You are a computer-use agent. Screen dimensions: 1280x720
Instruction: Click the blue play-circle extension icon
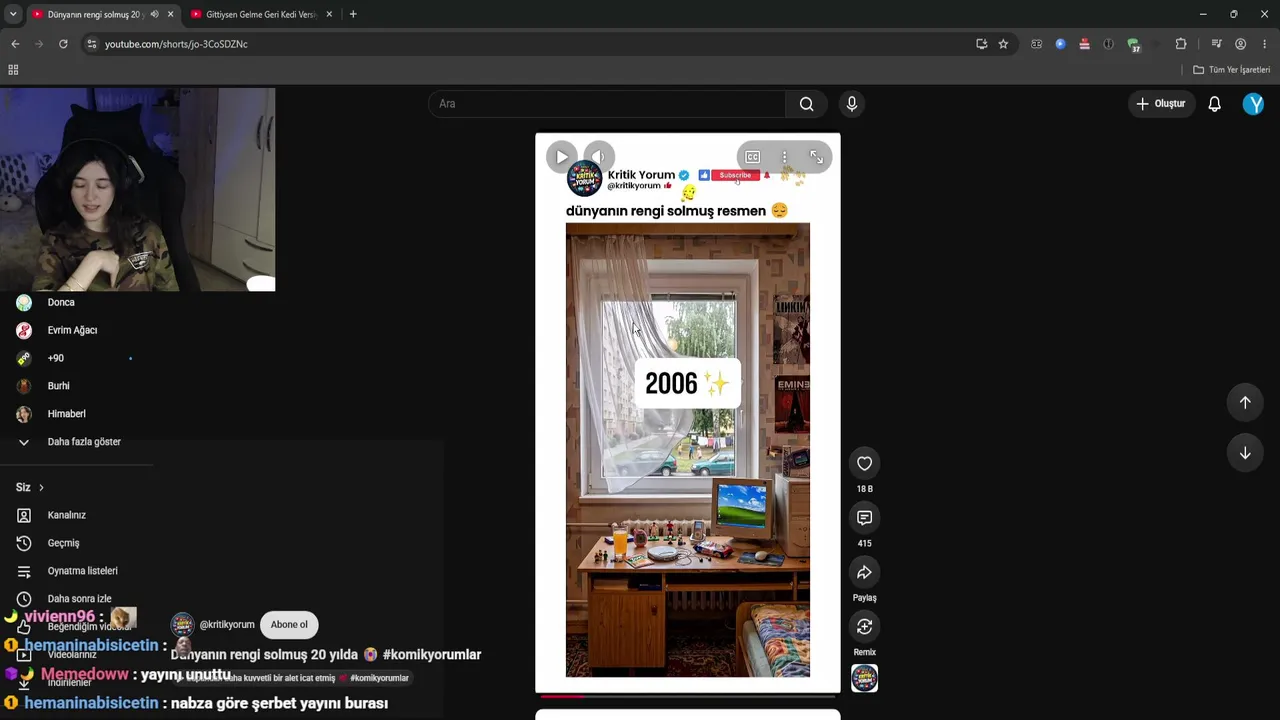pyautogui.click(x=1060, y=44)
